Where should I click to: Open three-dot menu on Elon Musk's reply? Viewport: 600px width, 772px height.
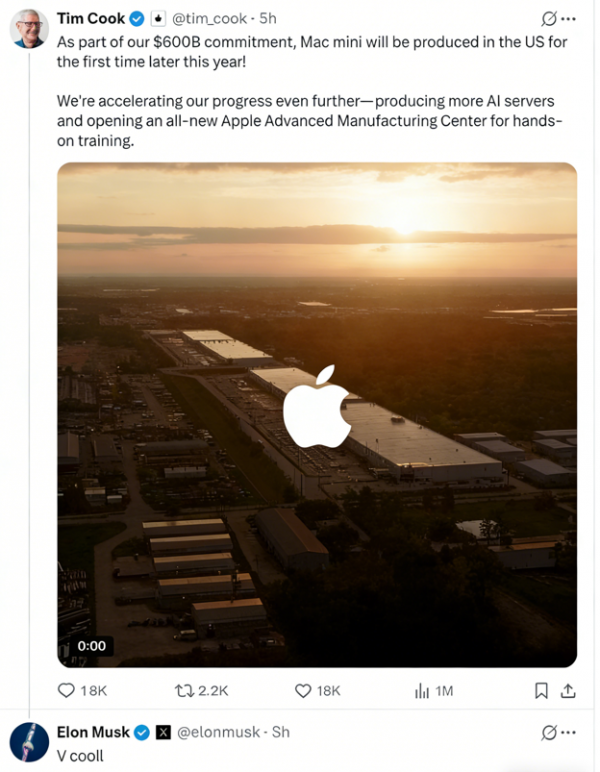click(x=568, y=733)
